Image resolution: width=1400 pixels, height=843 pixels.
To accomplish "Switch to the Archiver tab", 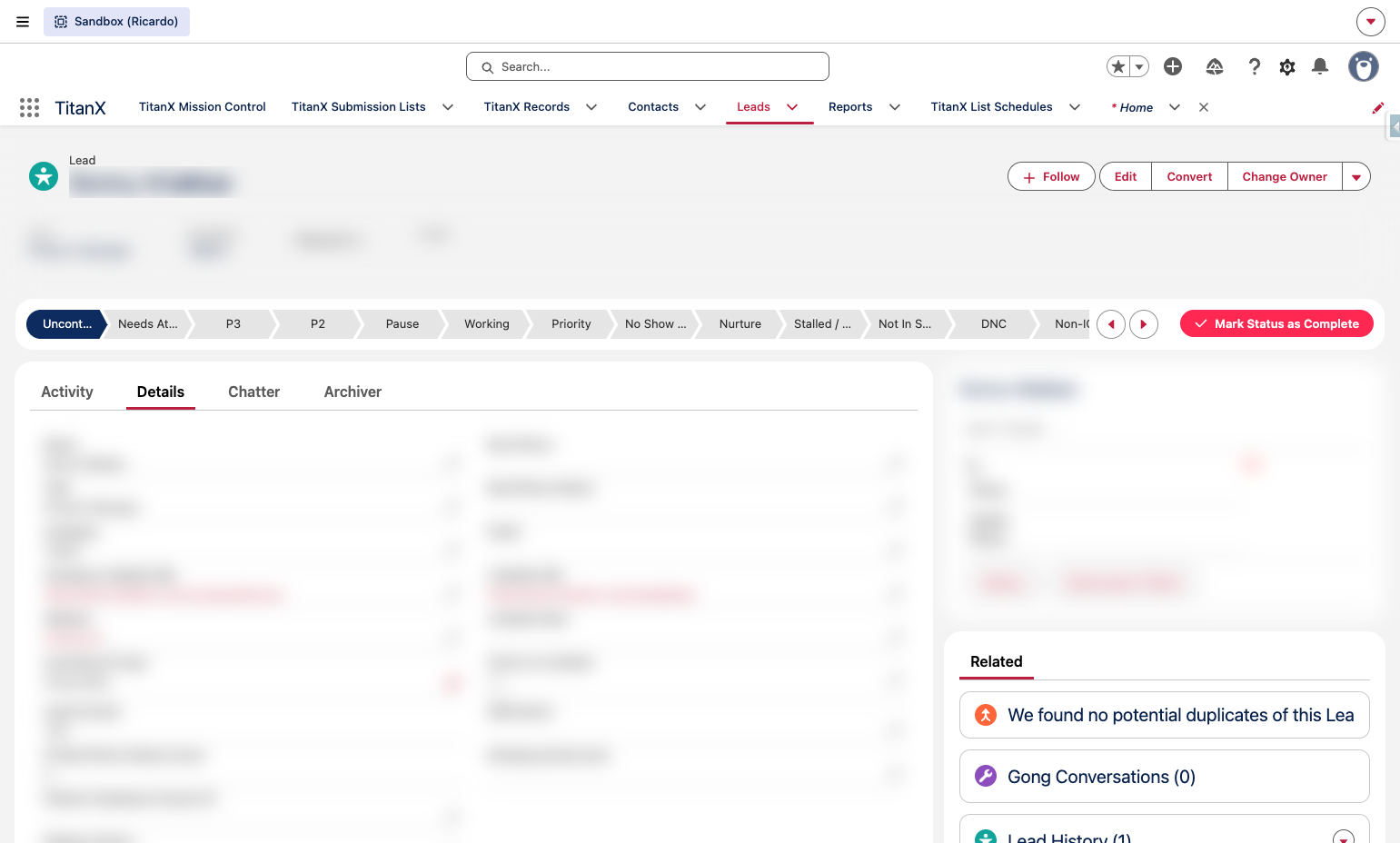I will pos(352,392).
